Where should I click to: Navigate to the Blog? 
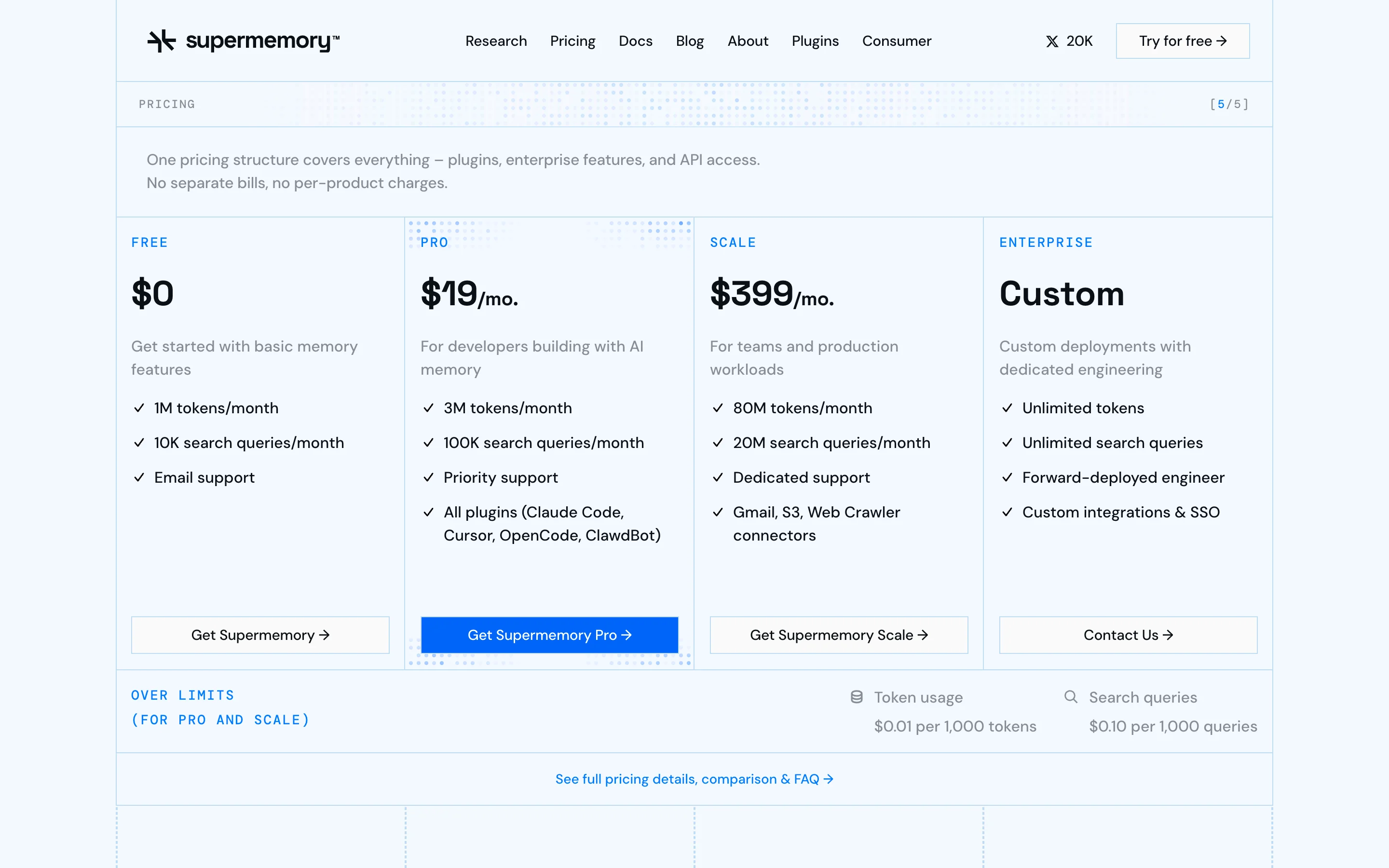click(689, 41)
